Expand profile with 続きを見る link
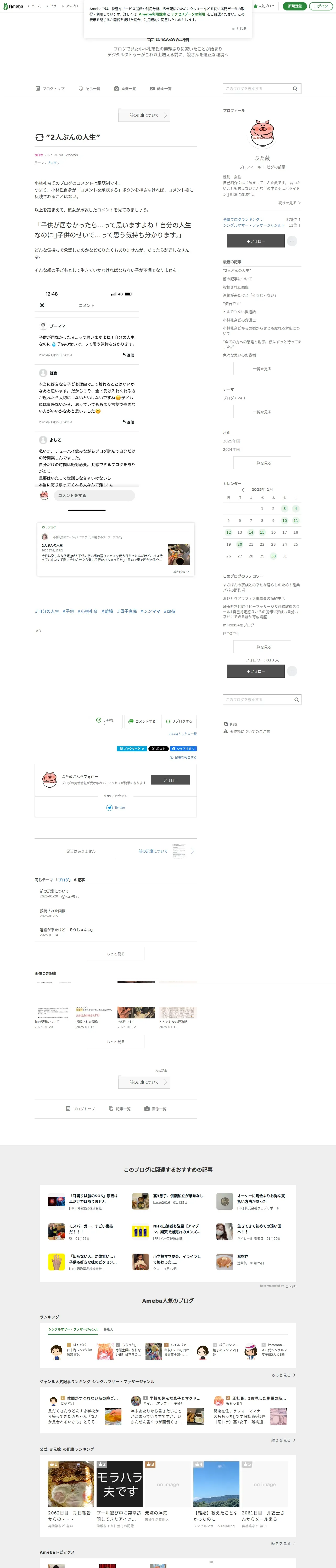Screen dimensions: 336x1568 [x=289, y=203]
